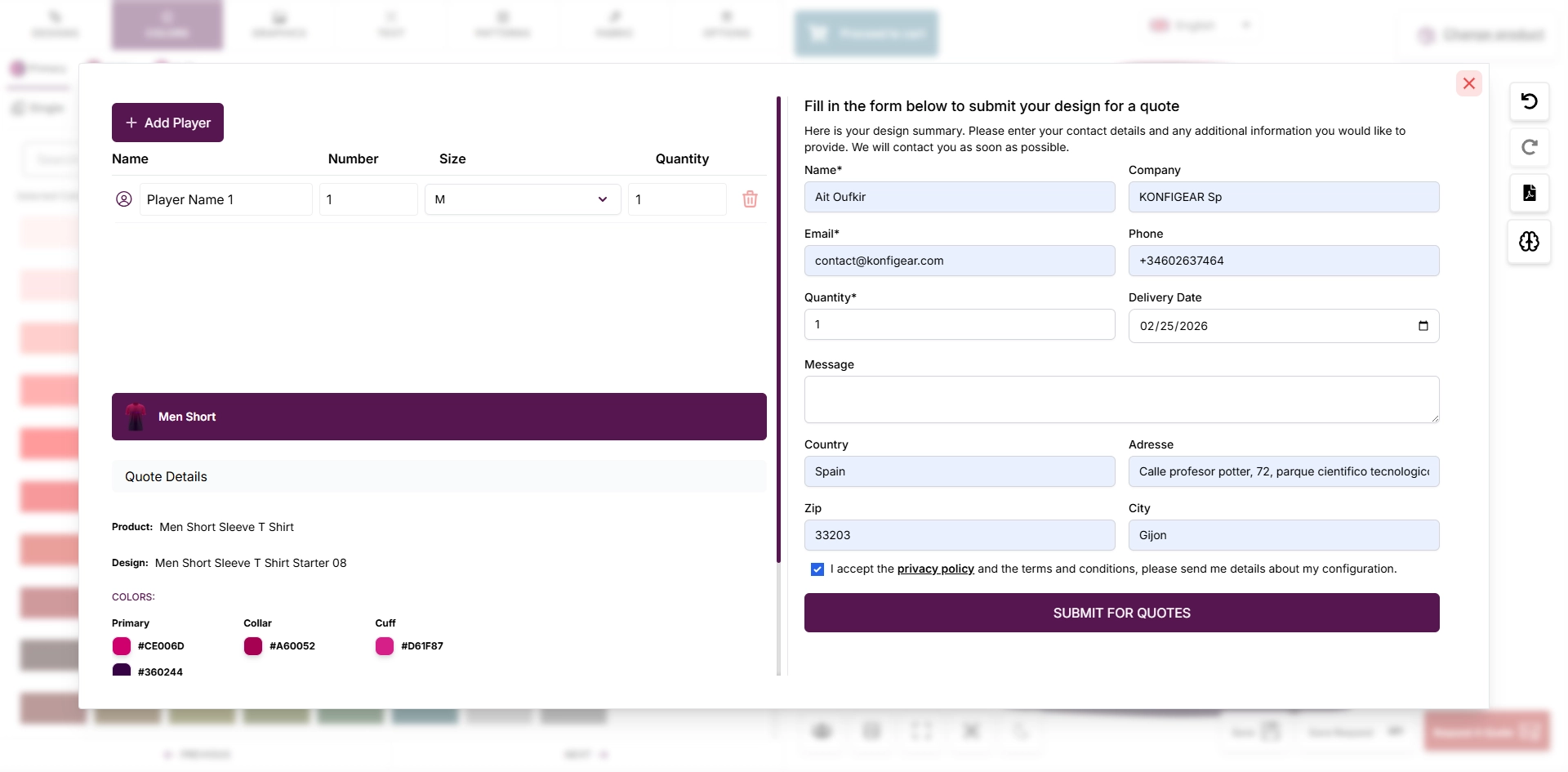The image size is (1568, 772).
Task: Click inside the Message text area
Action: coord(1120,399)
